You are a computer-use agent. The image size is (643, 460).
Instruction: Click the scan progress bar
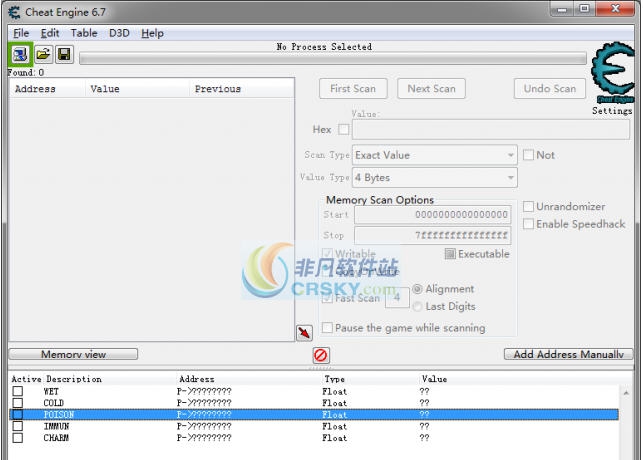[333, 59]
